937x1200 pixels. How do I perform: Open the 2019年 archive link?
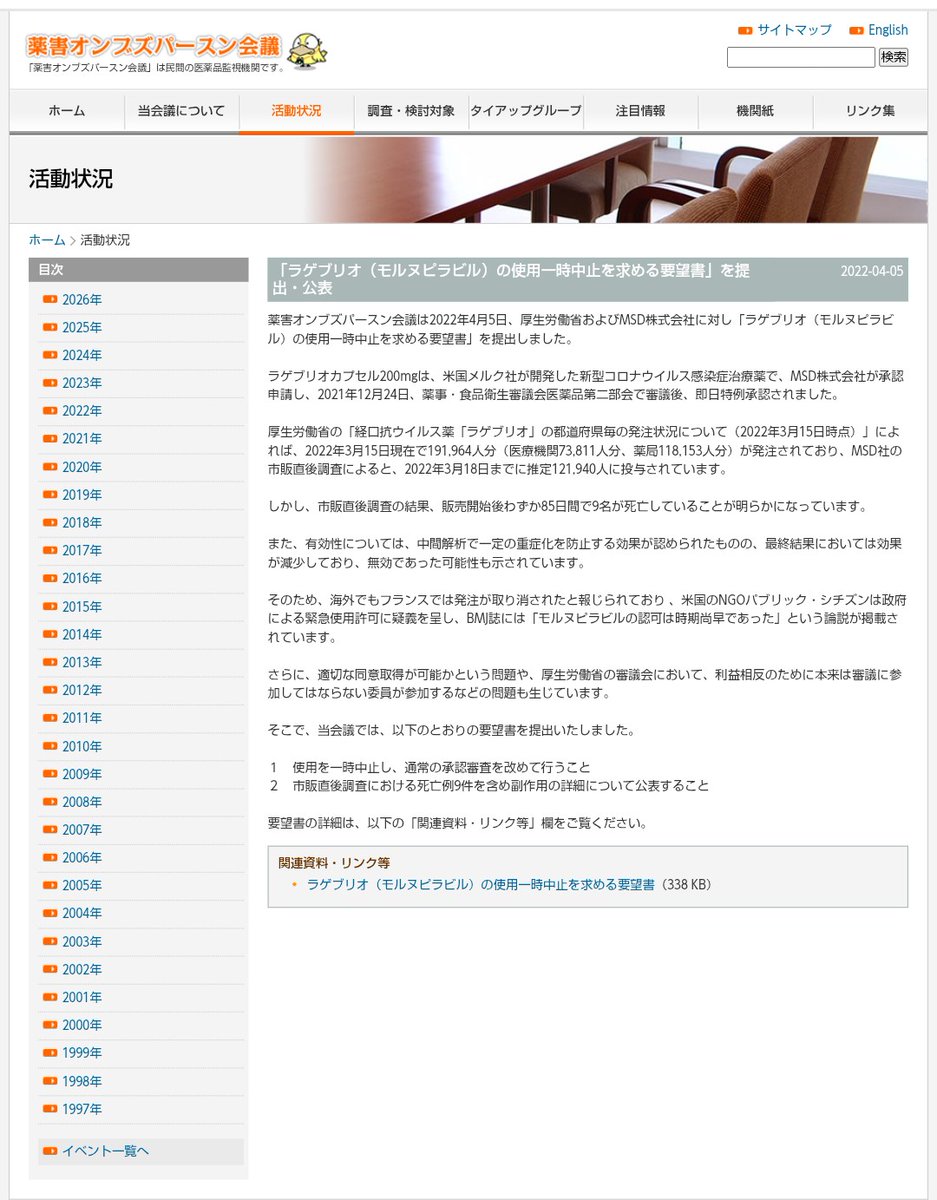coord(82,495)
